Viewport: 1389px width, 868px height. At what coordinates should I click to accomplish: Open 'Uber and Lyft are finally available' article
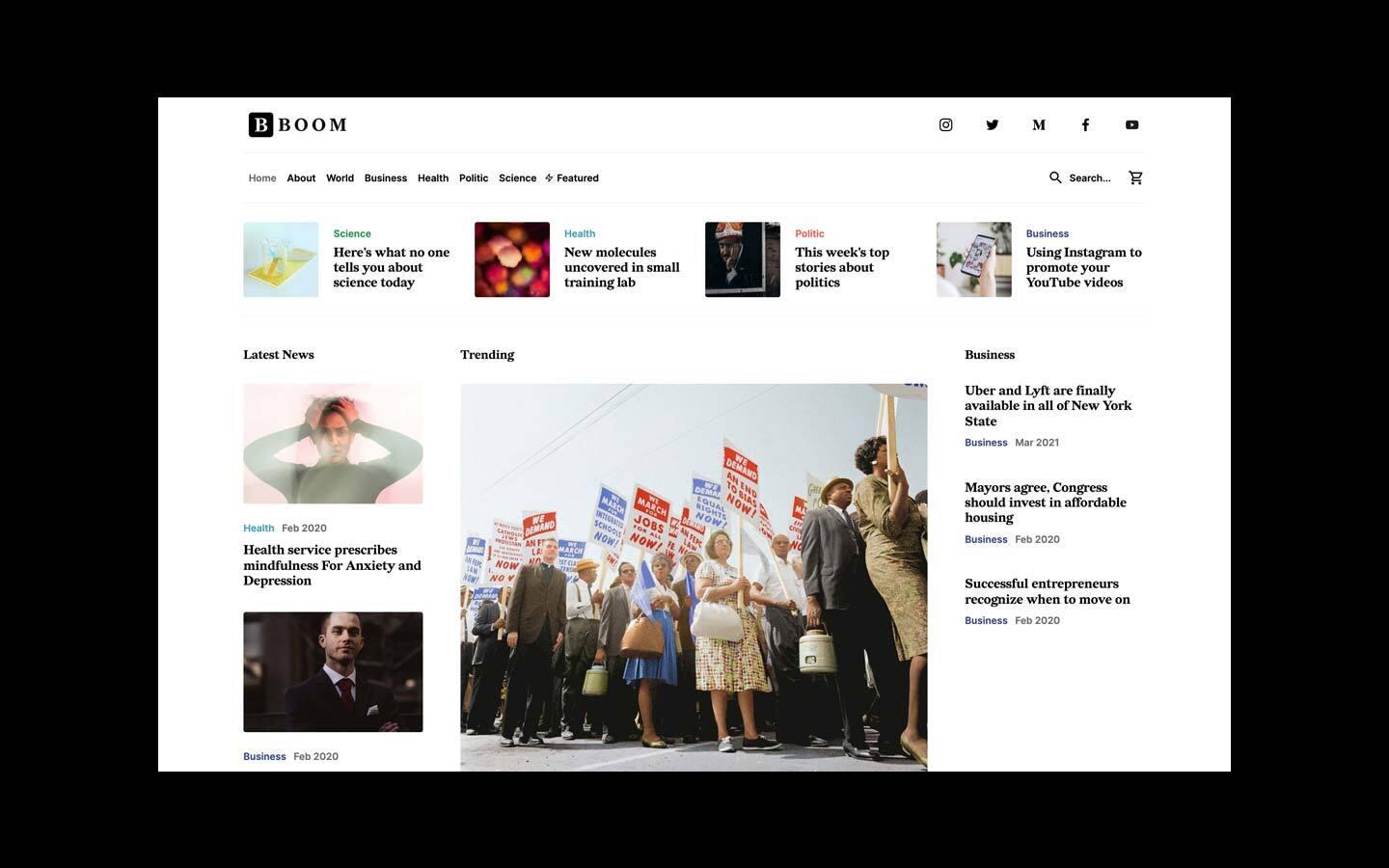(1048, 405)
